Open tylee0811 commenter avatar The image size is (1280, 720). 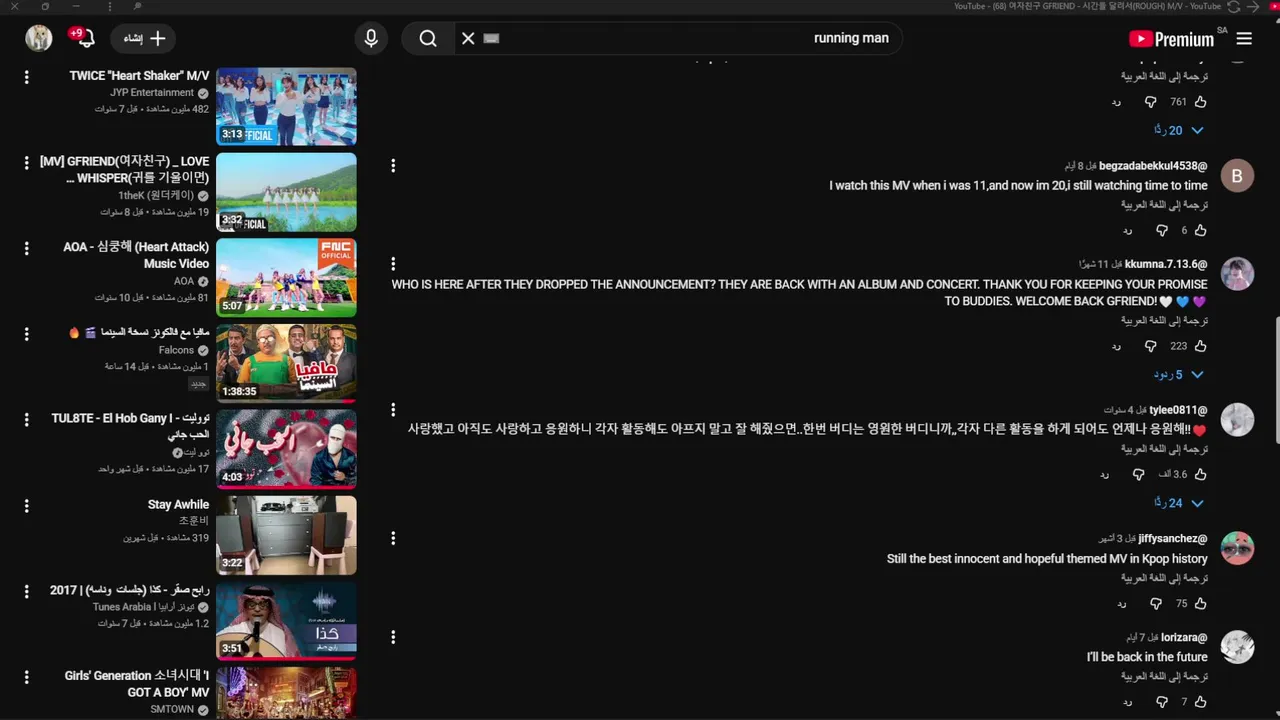point(1237,420)
